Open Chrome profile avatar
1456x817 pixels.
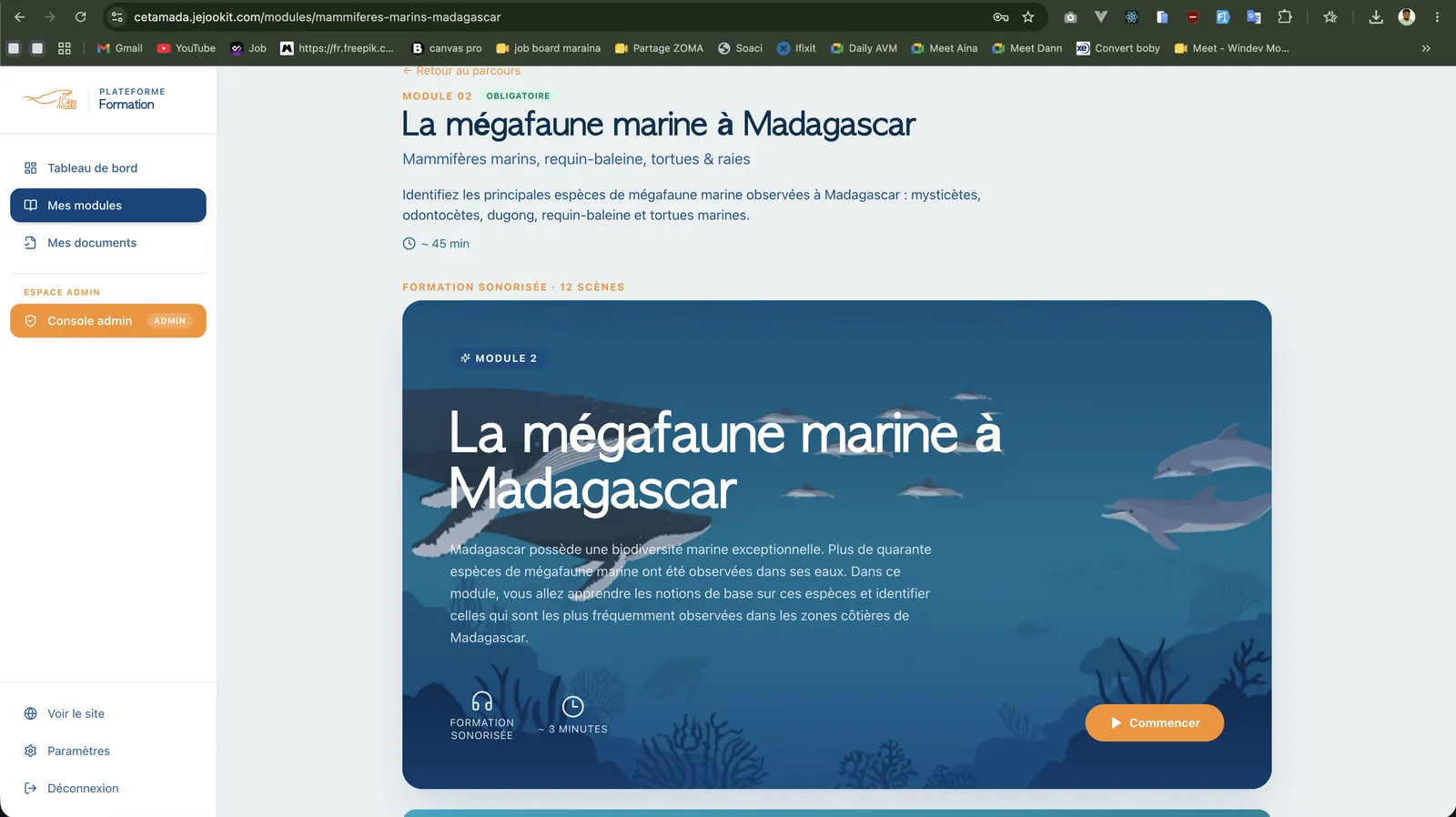[x=1407, y=16]
